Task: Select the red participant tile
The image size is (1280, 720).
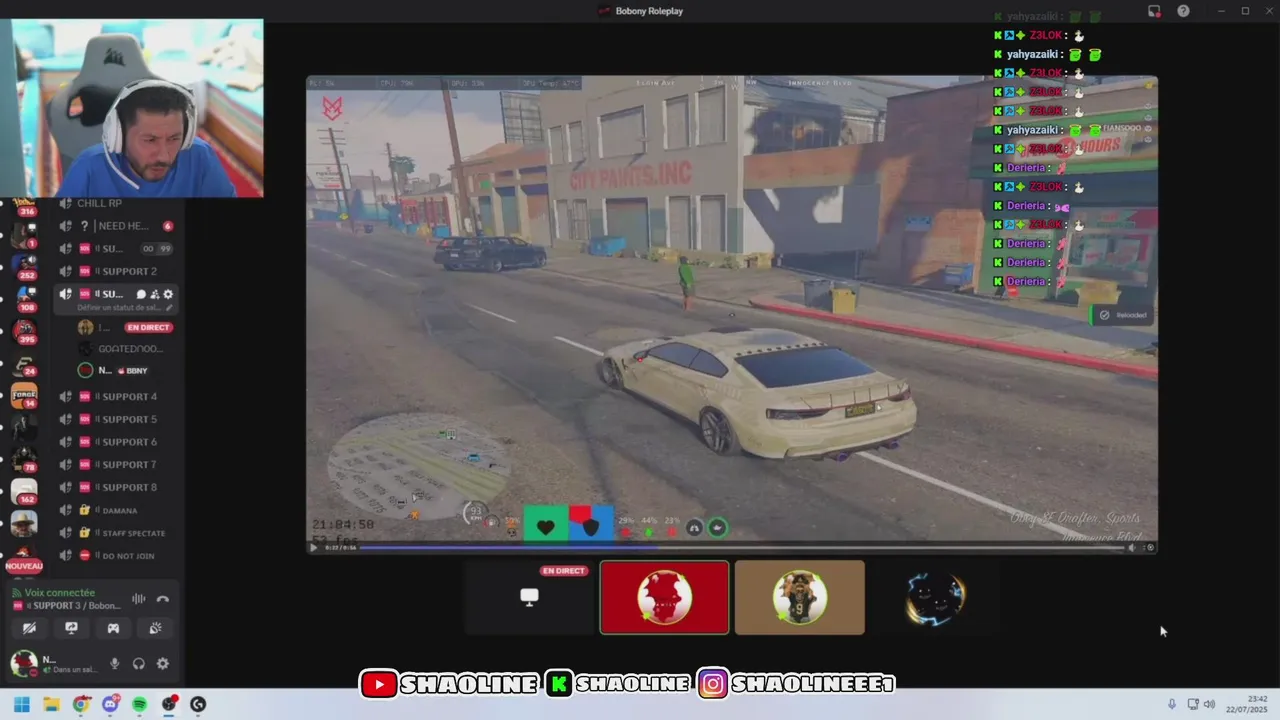Action: coord(664,597)
